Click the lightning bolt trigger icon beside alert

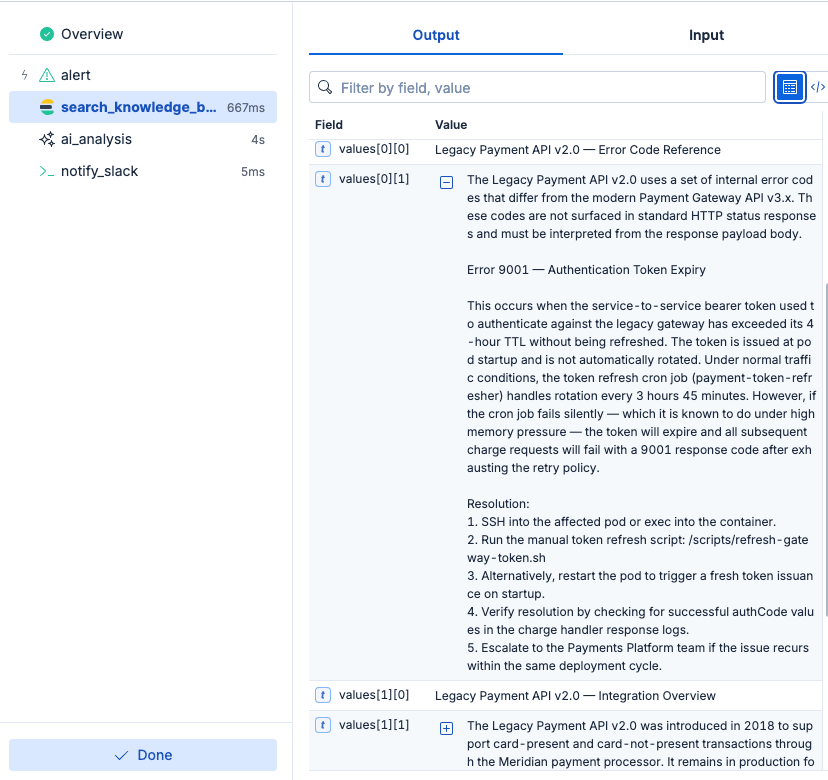[24, 75]
